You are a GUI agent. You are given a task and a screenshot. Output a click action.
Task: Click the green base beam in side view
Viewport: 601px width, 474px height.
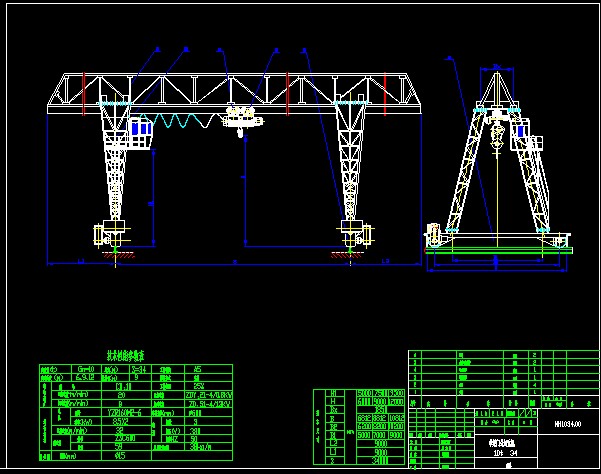pyautogui.click(x=498, y=249)
